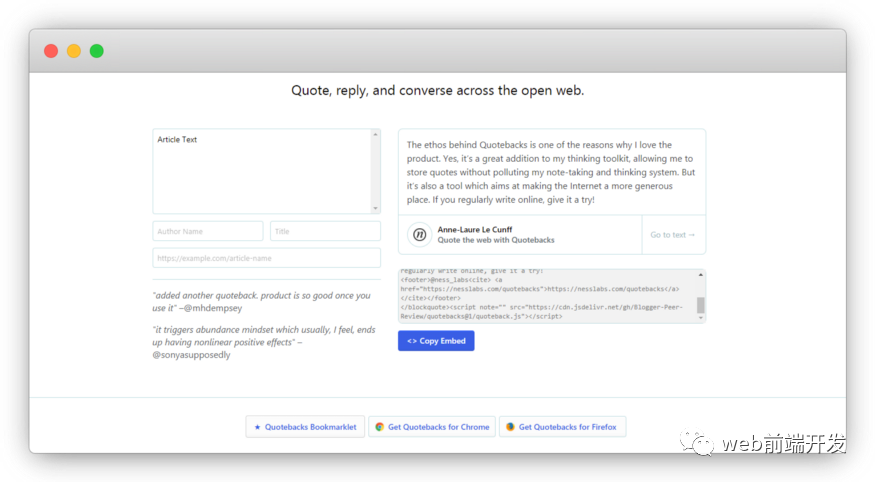Click the star icon on Quotebacks Bookmarklet
Image resolution: width=875 pixels, height=482 pixels.
pyautogui.click(x=257, y=427)
